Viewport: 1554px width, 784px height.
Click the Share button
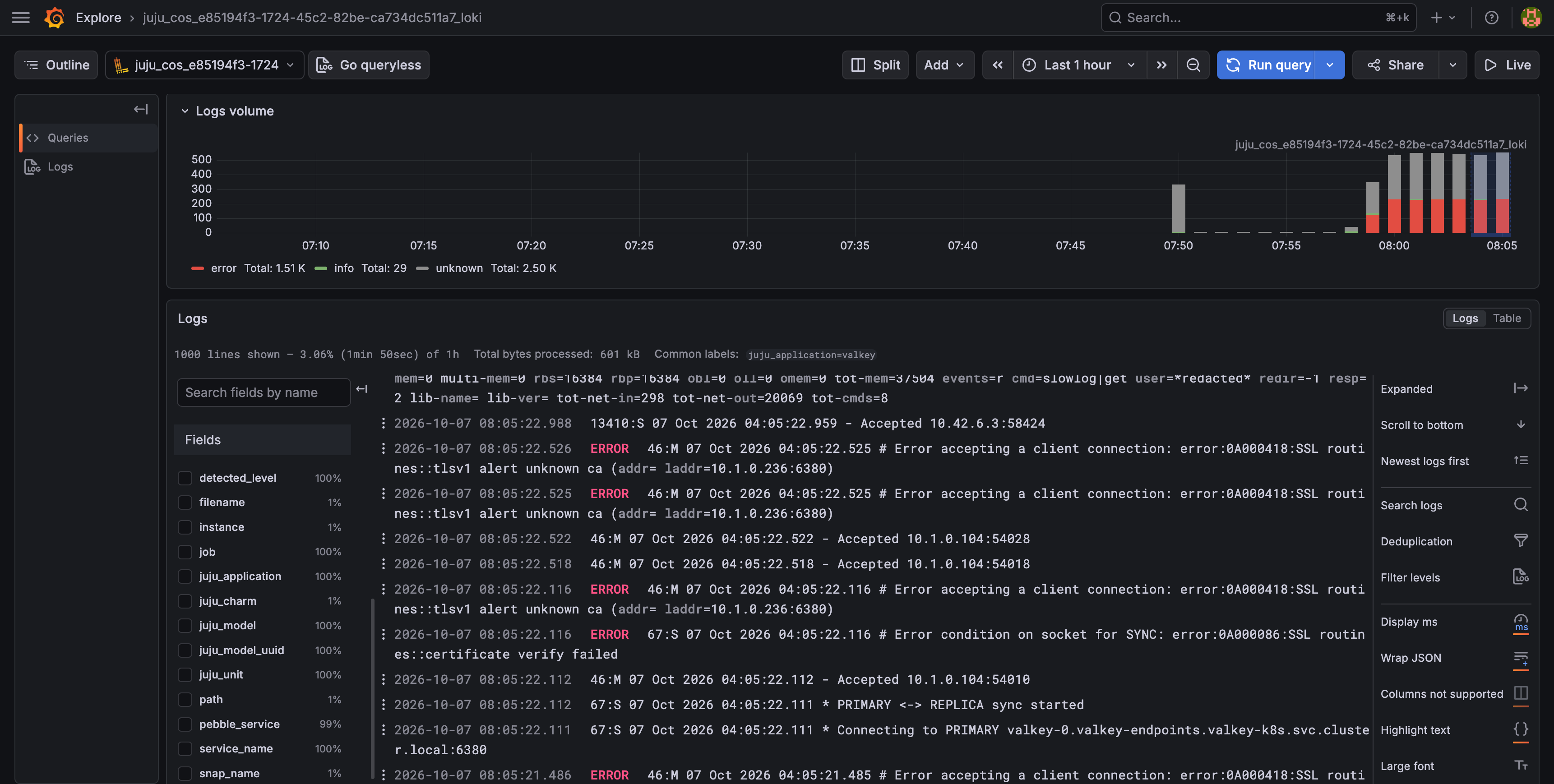point(1395,65)
